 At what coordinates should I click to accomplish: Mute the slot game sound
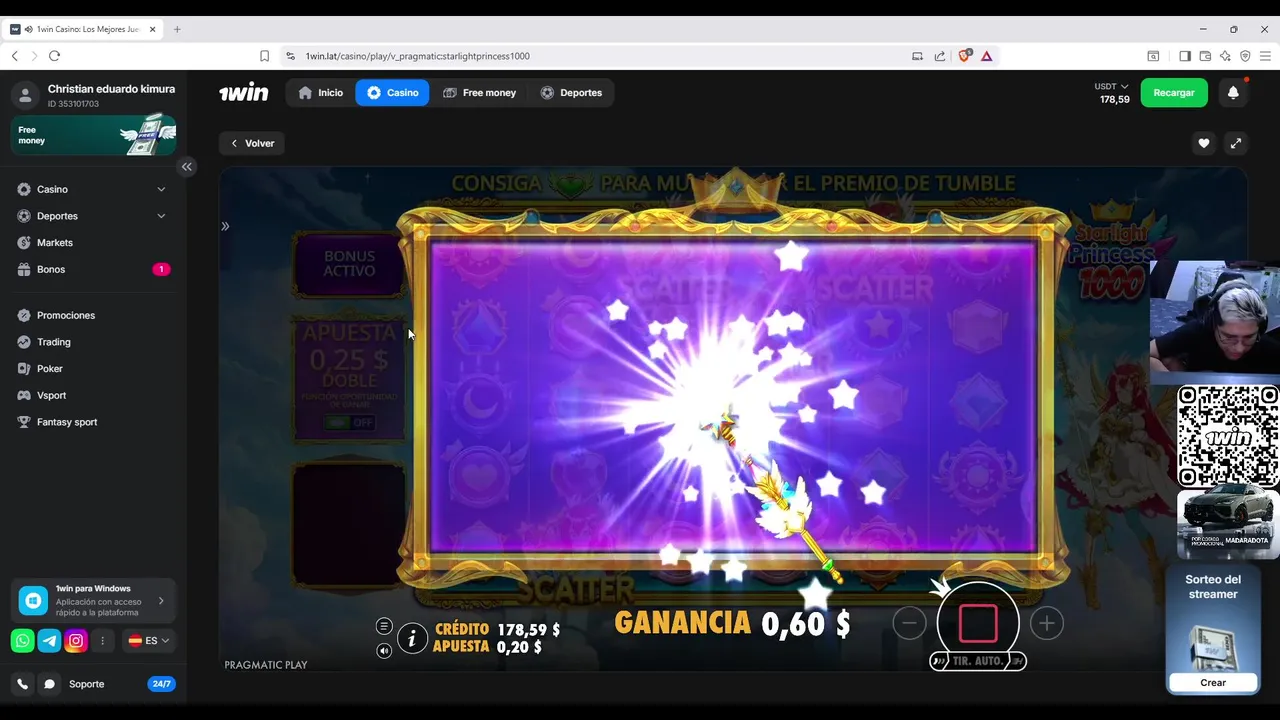tap(384, 650)
